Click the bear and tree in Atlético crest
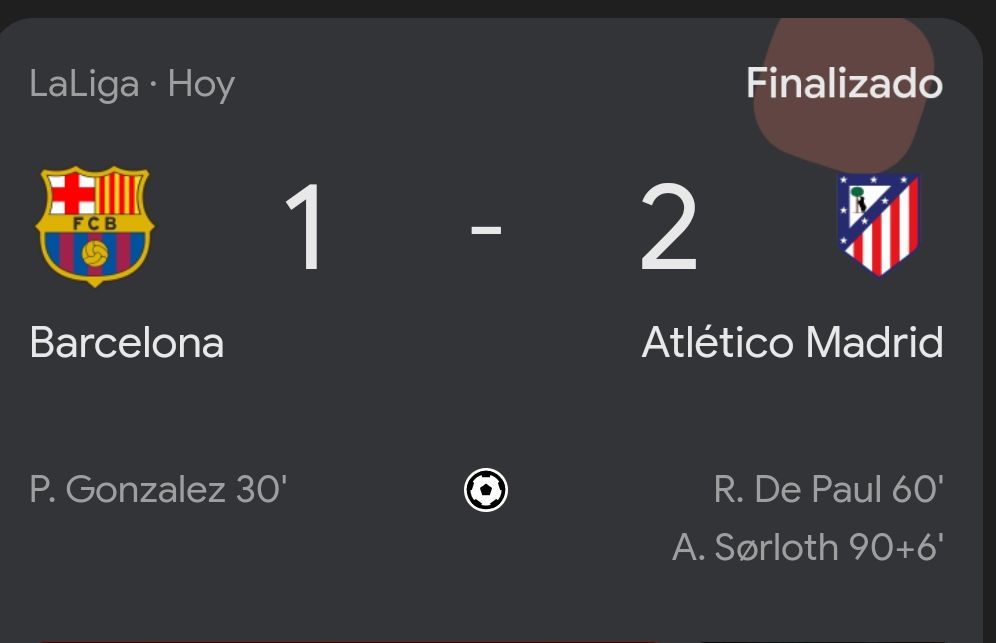 tap(859, 200)
